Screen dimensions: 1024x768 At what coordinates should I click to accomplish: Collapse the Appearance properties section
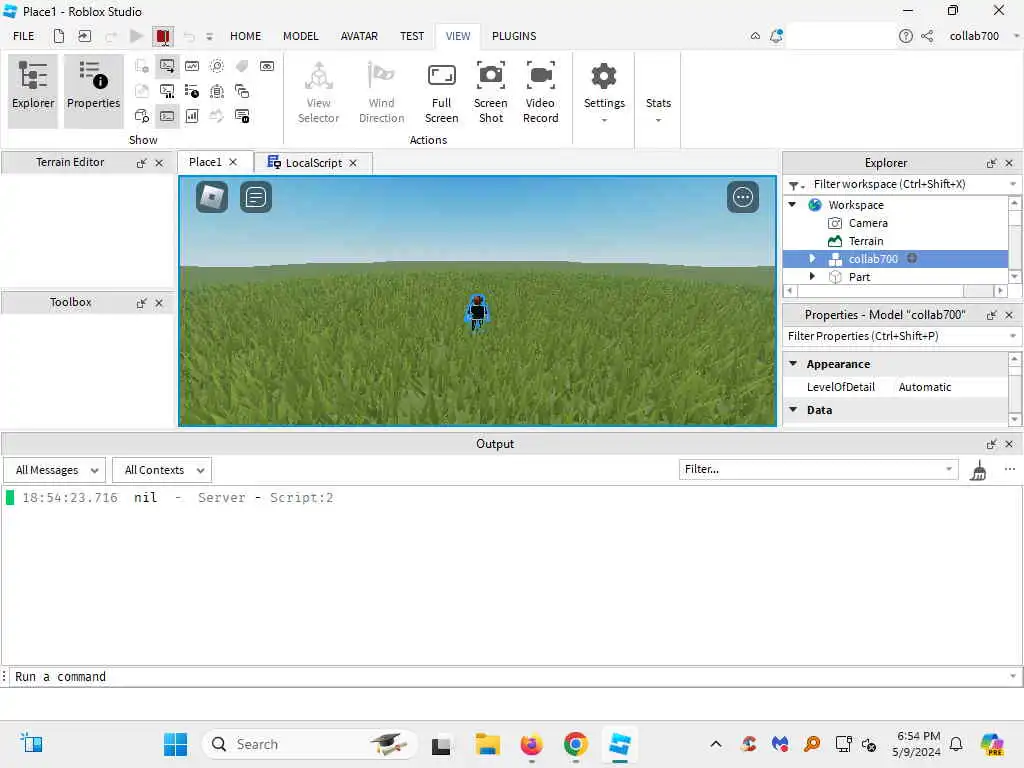pos(793,363)
